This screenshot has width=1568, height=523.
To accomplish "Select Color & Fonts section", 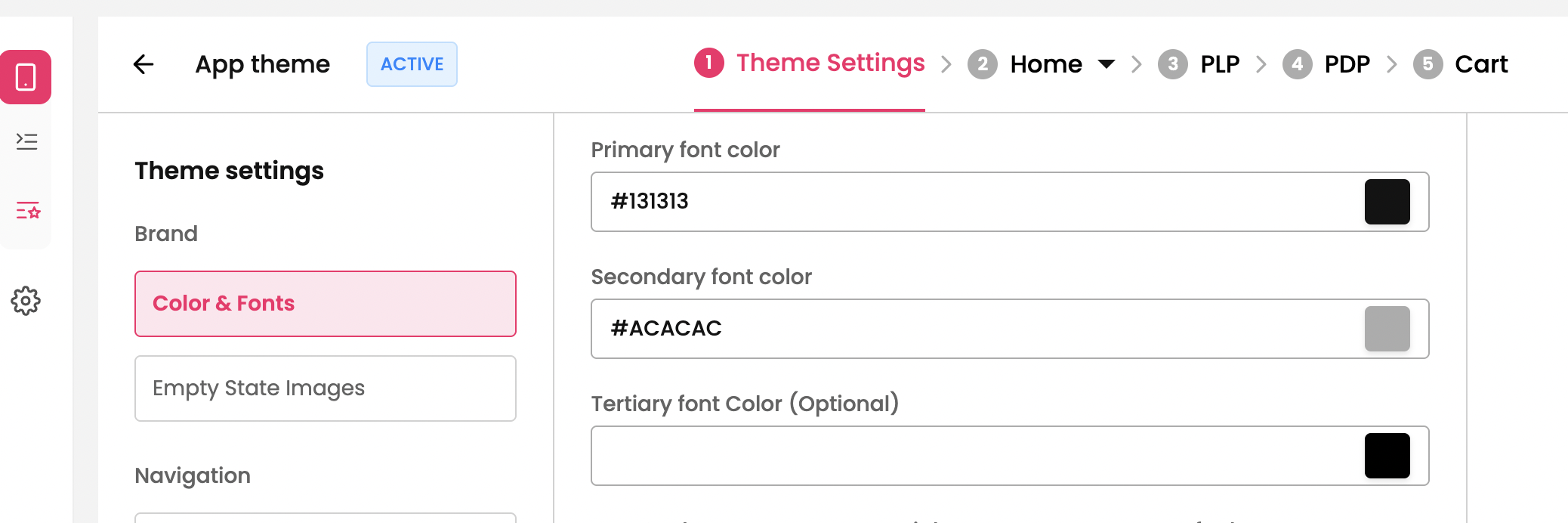I will [x=325, y=304].
